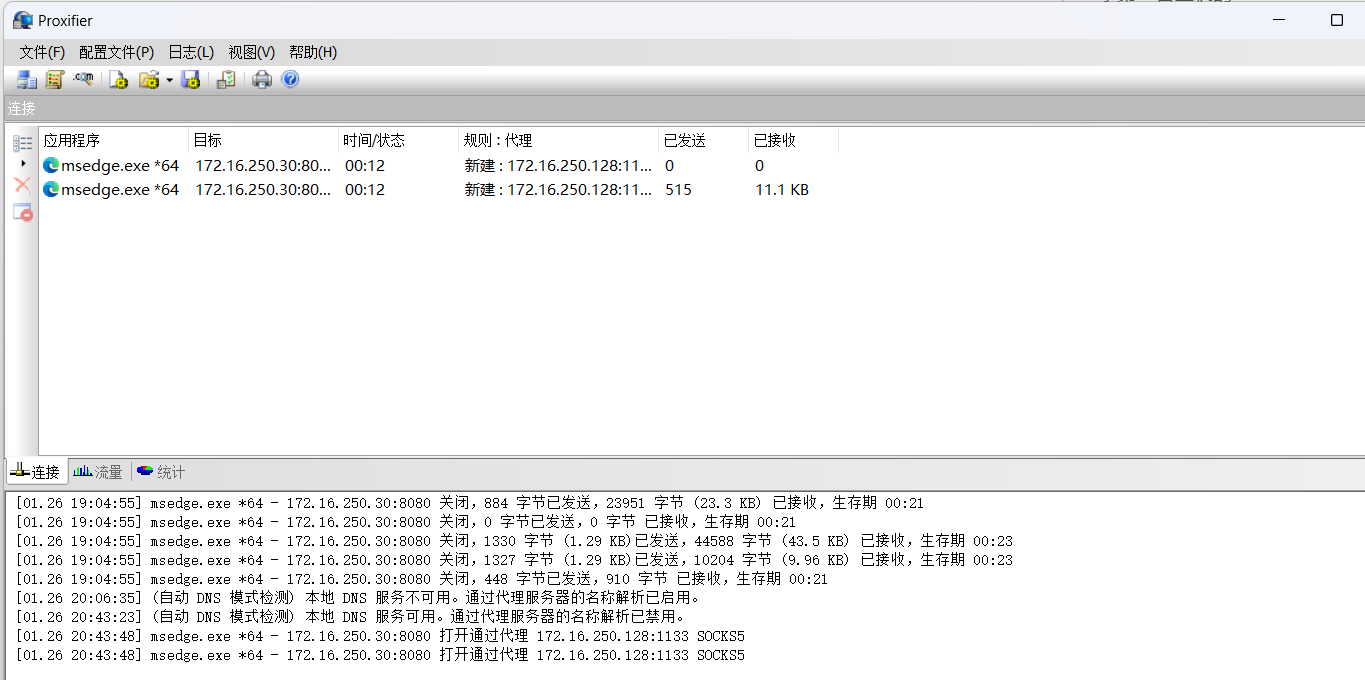Click the clipboard checklist toolbar icon

pyautogui.click(x=226, y=80)
